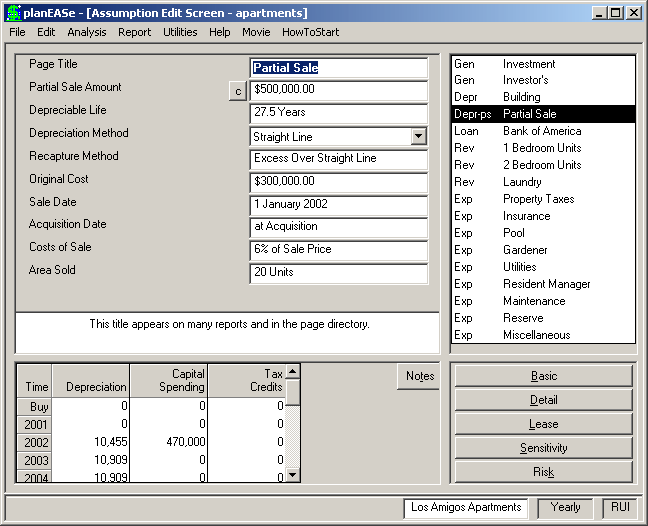
Task: Click the Yearly status bar indicator
Action: pyautogui.click(x=565, y=507)
